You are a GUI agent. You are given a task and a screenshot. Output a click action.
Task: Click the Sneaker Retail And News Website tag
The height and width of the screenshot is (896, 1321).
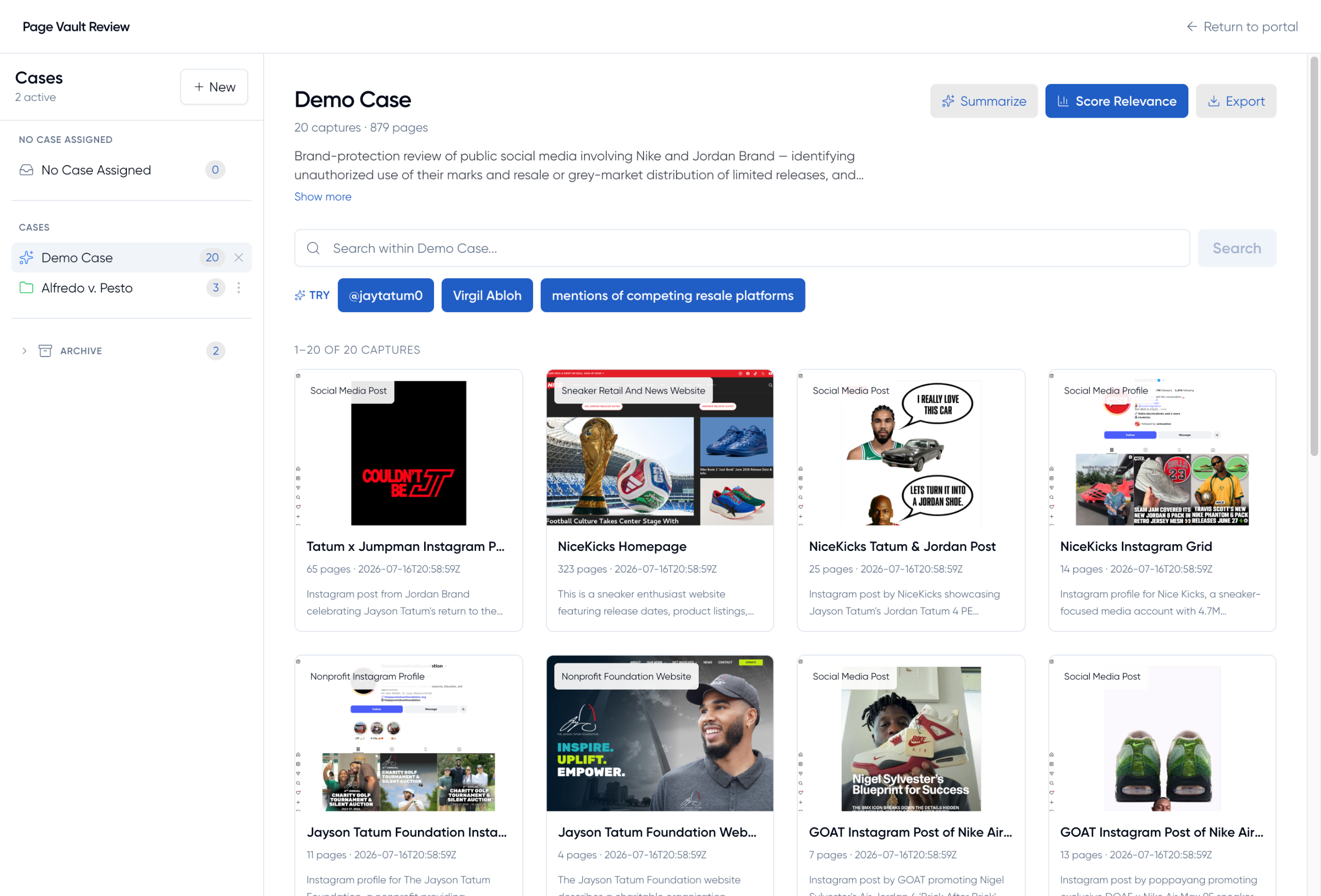pos(633,391)
